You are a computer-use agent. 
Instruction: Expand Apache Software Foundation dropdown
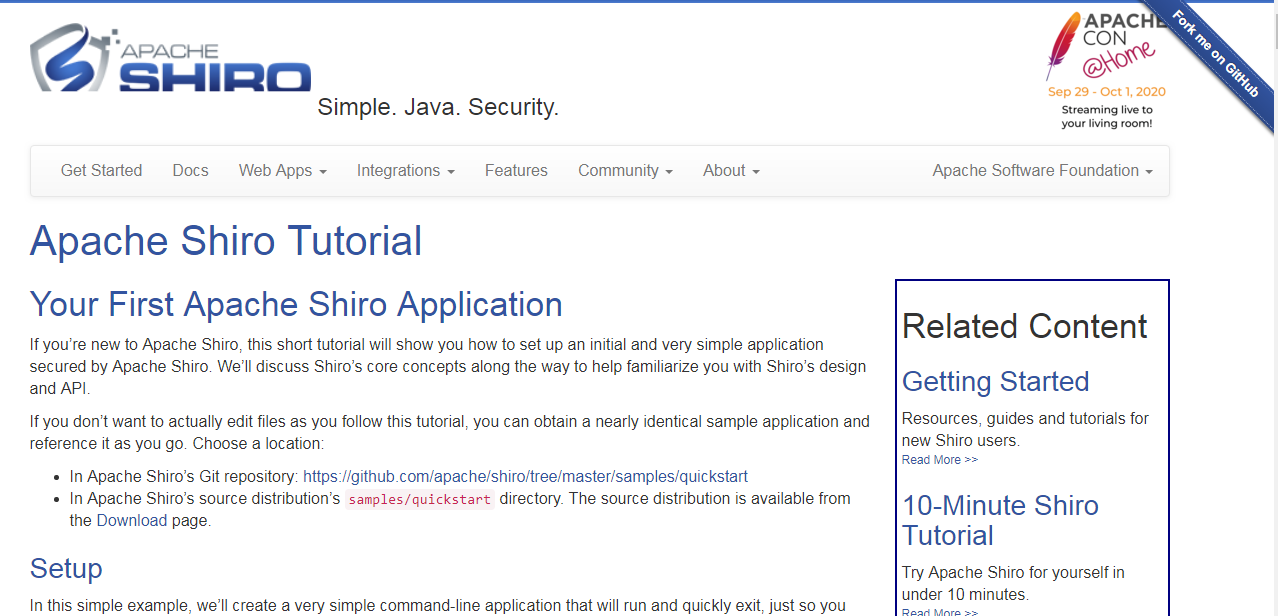(x=1042, y=171)
